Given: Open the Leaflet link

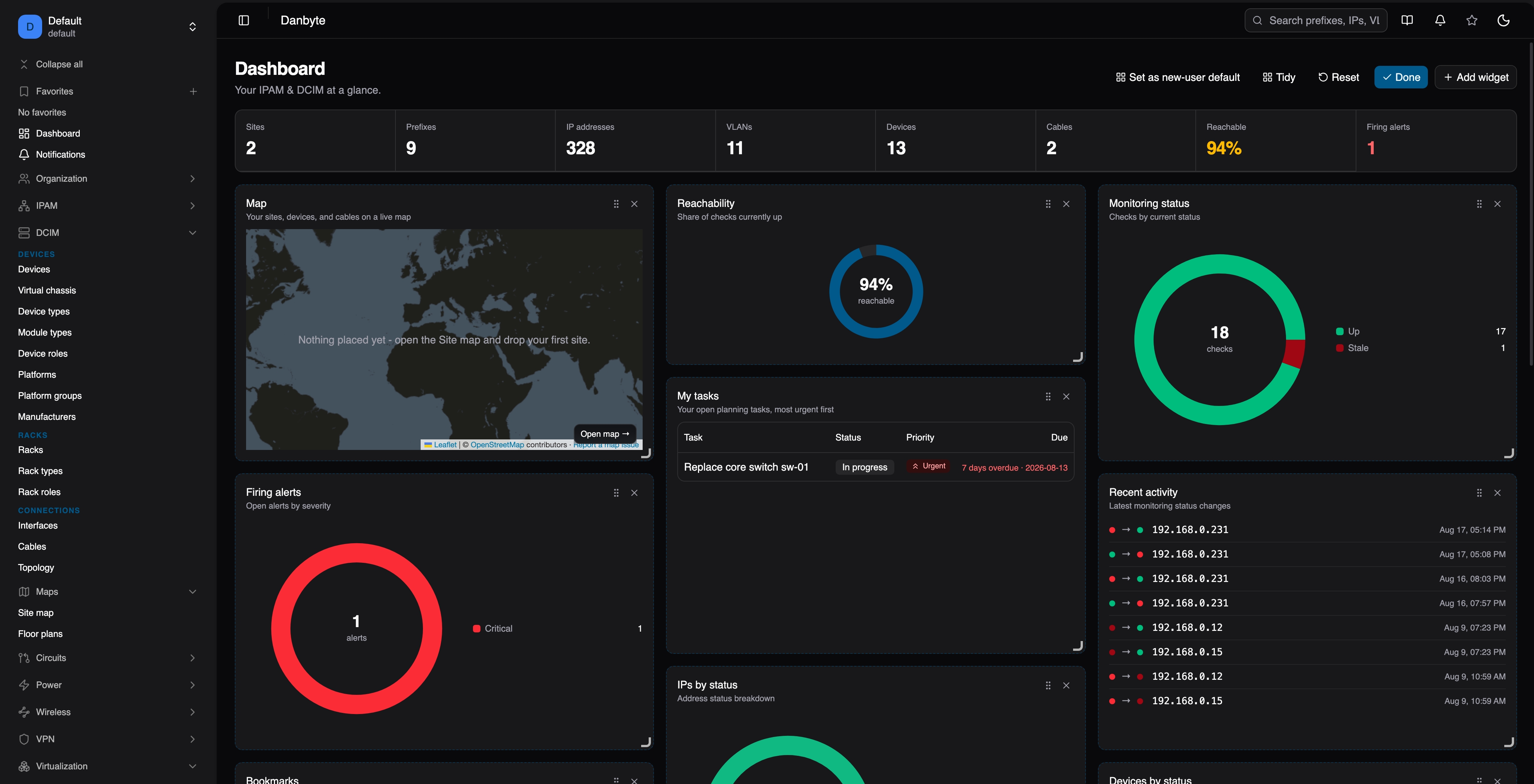Looking at the screenshot, I should tap(445, 445).
